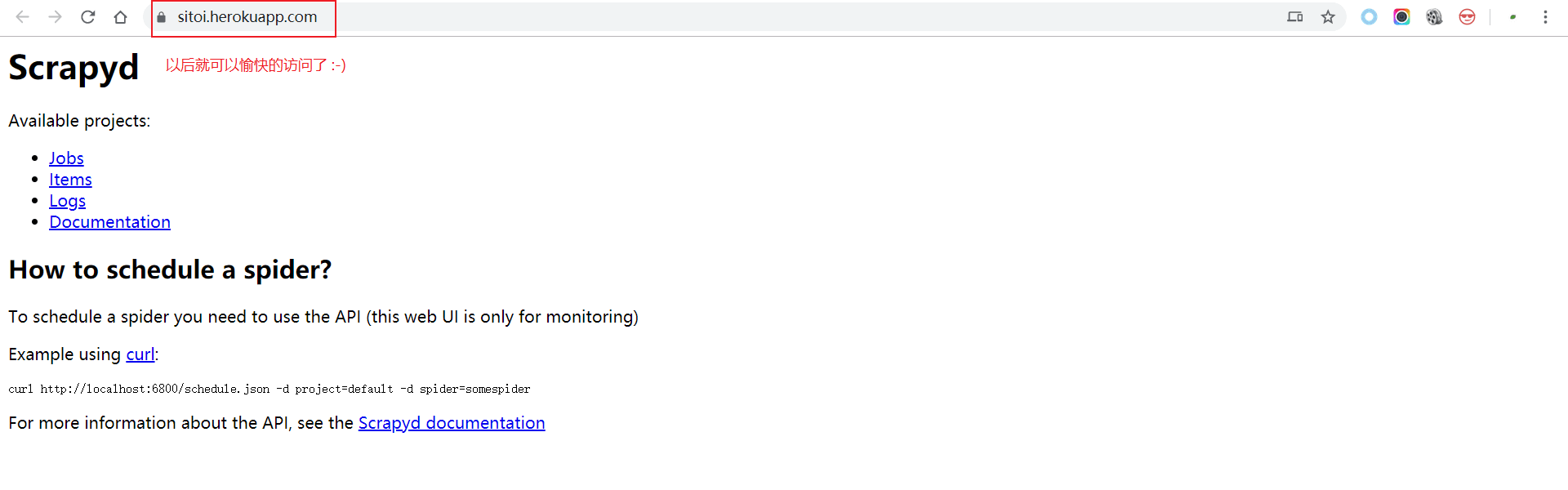Viewport: 1568px width, 490px height.
Task: Open the red sunglasses face extension
Action: click(1467, 17)
